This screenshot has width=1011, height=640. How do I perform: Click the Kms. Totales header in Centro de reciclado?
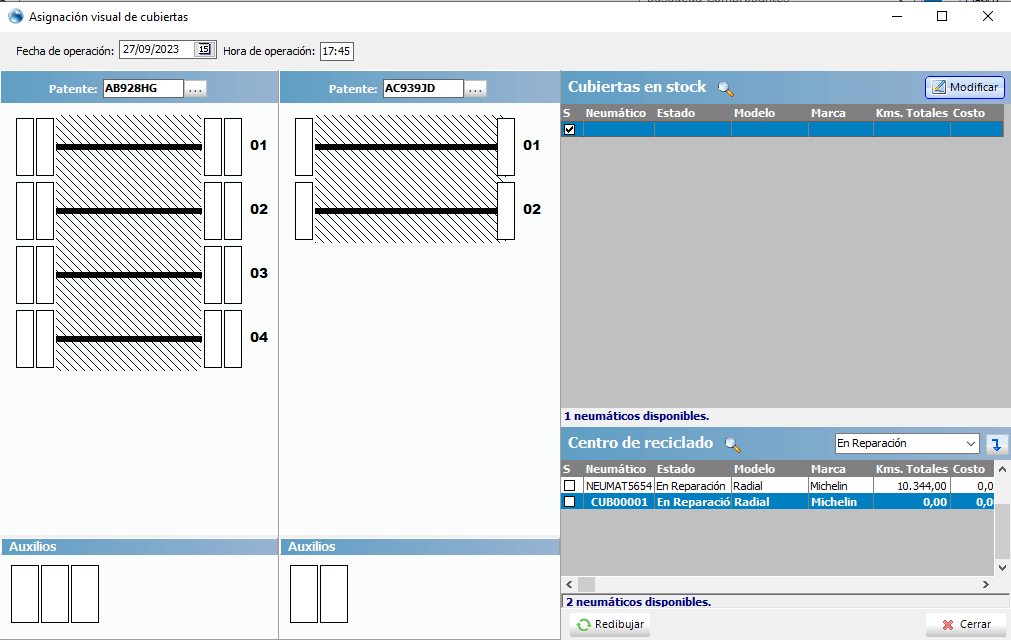coord(910,469)
